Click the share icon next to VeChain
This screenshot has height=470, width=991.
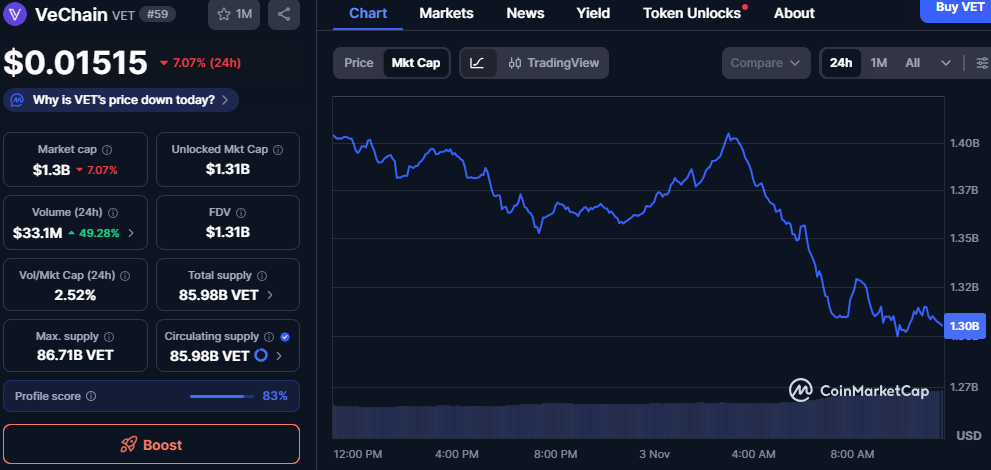(x=284, y=14)
